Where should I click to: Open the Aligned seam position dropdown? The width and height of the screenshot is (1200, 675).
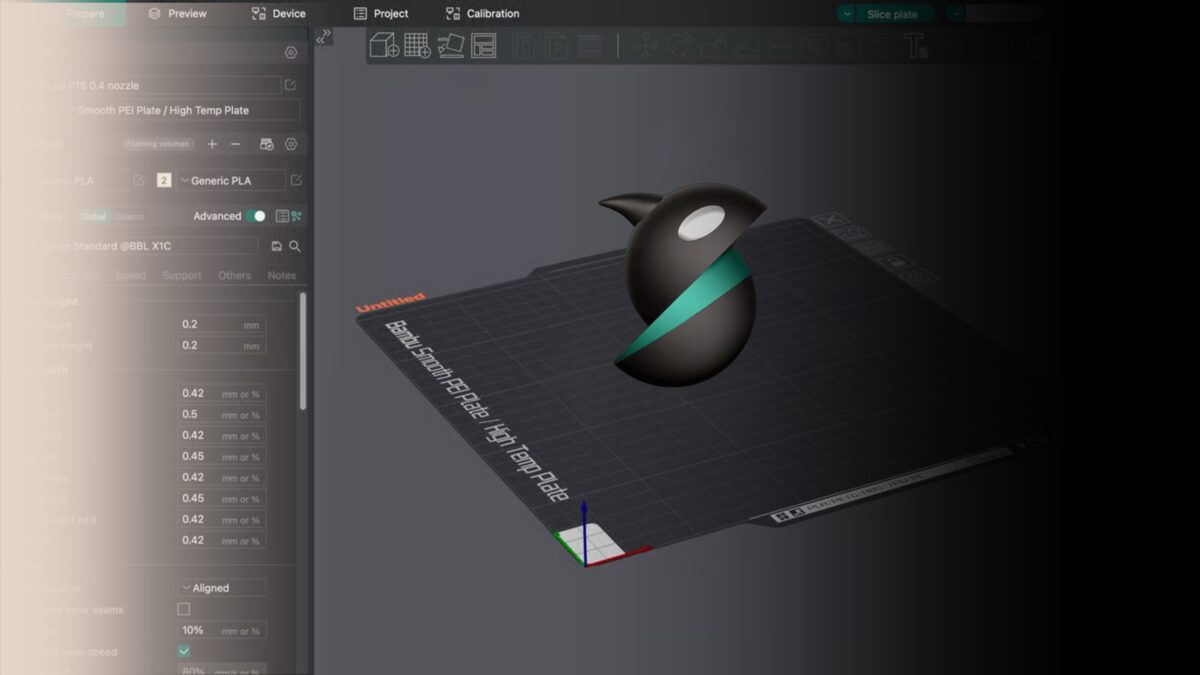point(222,588)
